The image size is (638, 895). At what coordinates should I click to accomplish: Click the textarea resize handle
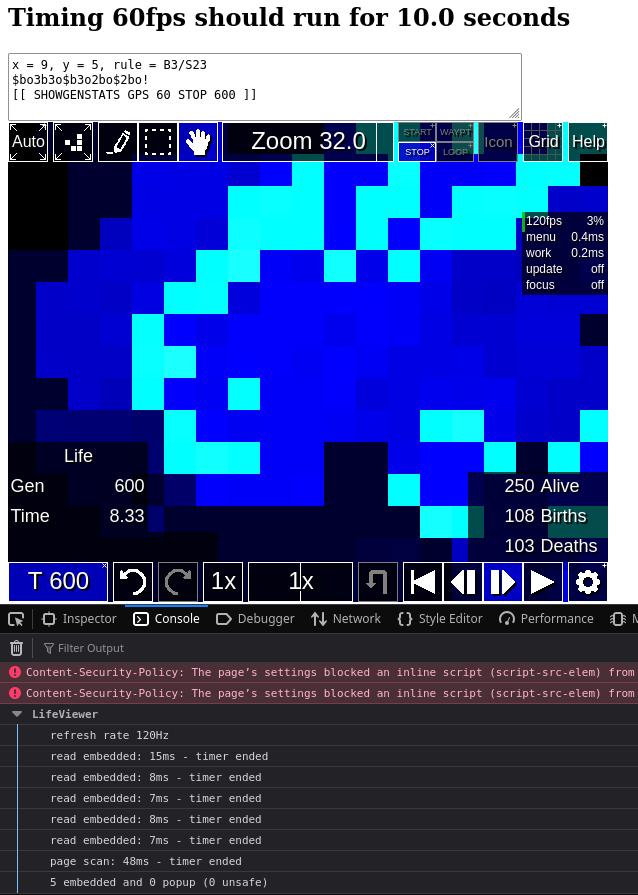514,113
